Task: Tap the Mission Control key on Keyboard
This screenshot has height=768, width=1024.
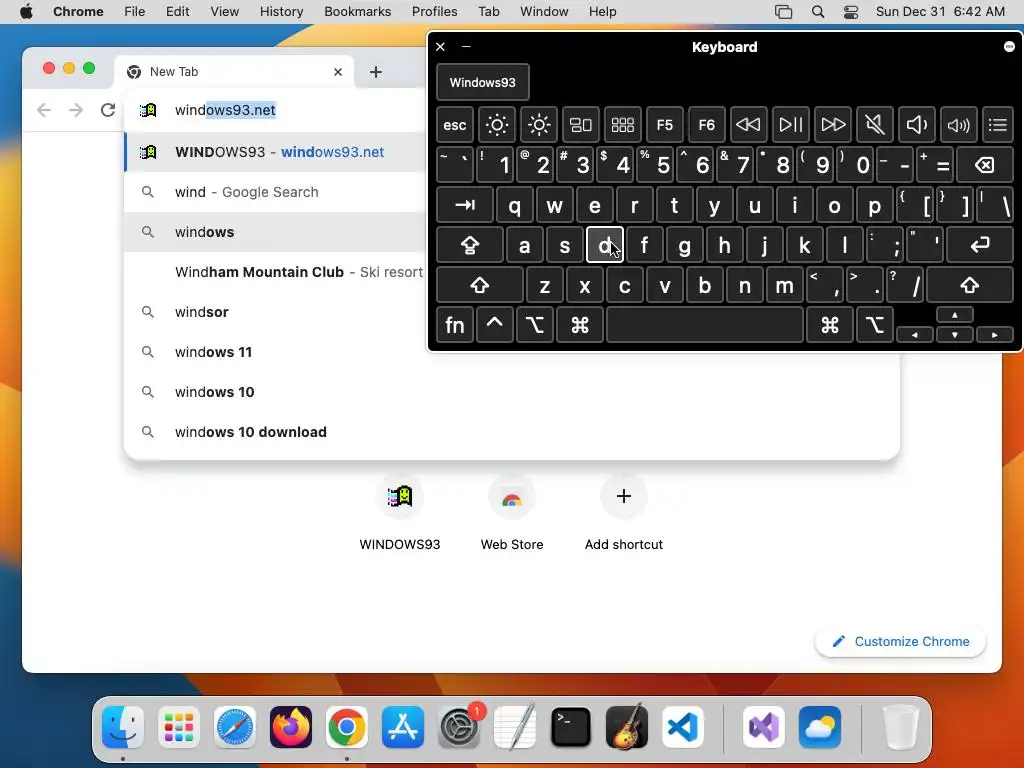Action: click(x=581, y=125)
